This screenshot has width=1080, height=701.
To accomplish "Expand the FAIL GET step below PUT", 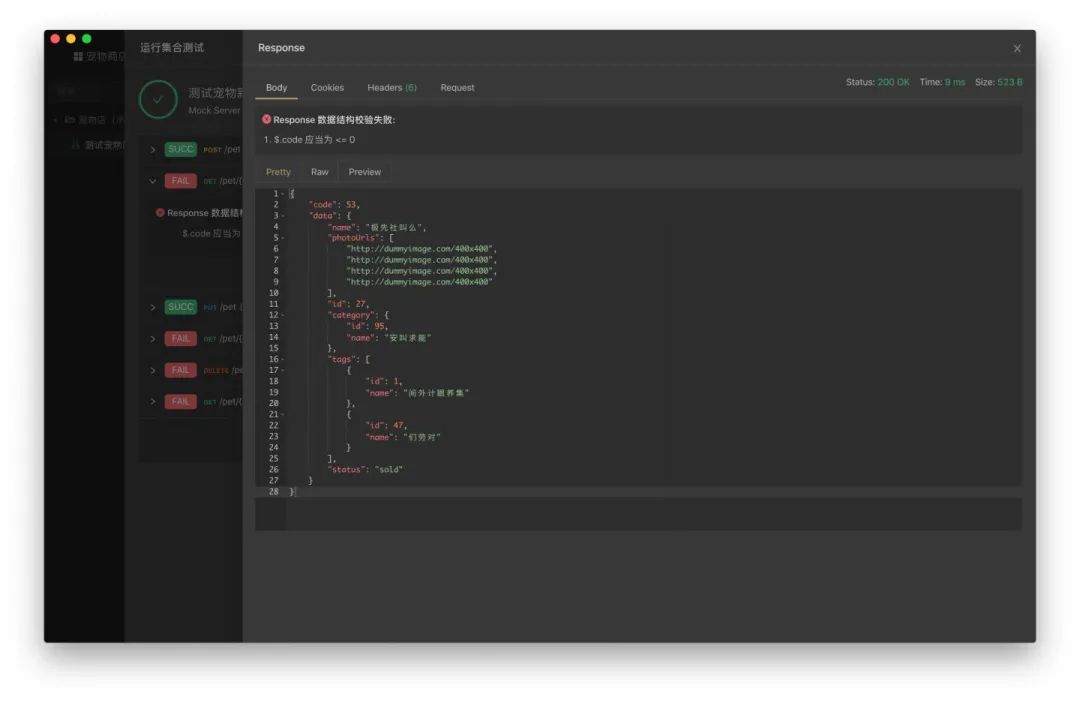I will tap(153, 339).
